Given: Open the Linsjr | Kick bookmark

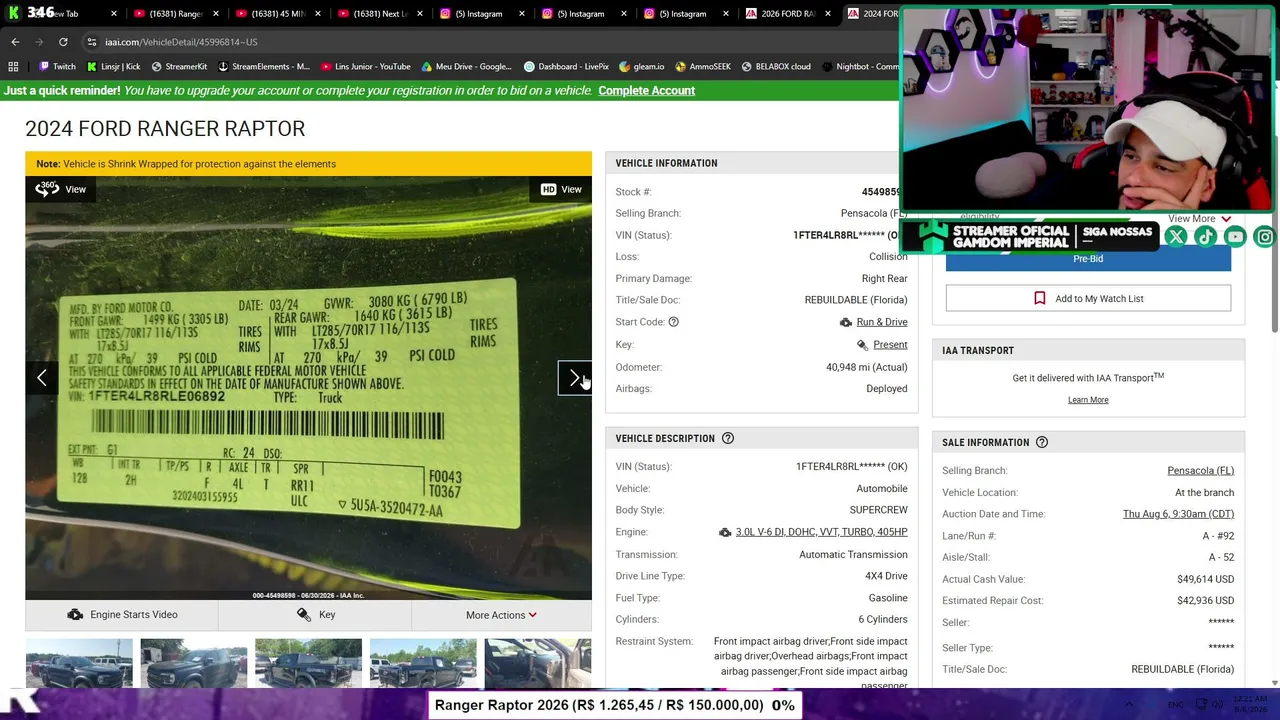Looking at the screenshot, I should click(113, 67).
